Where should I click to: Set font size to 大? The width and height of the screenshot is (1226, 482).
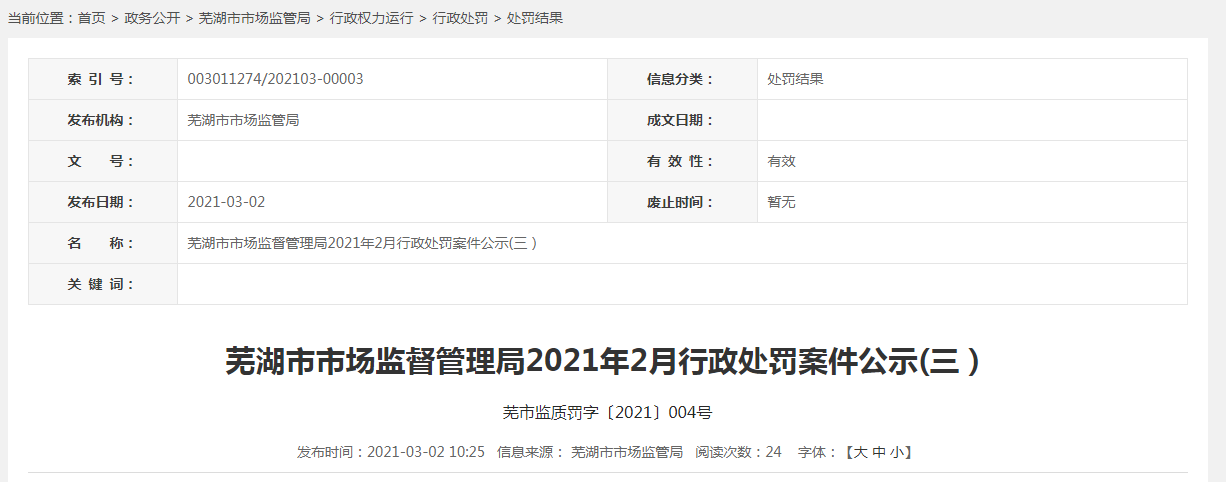tap(860, 452)
